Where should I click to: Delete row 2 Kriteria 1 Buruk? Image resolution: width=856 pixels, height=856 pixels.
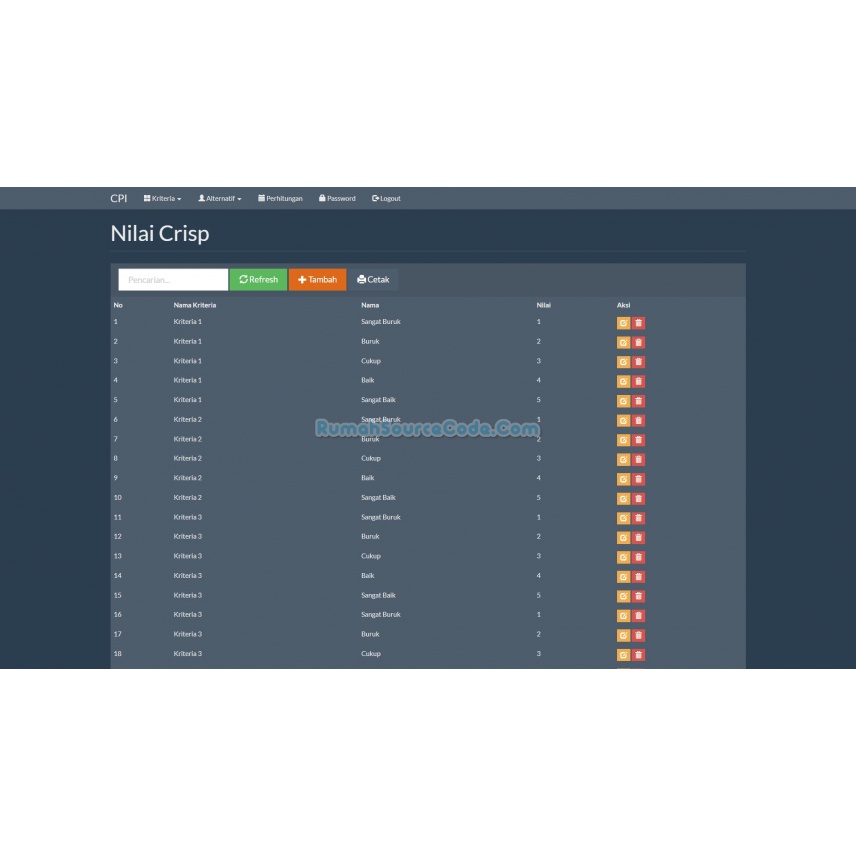tap(638, 343)
